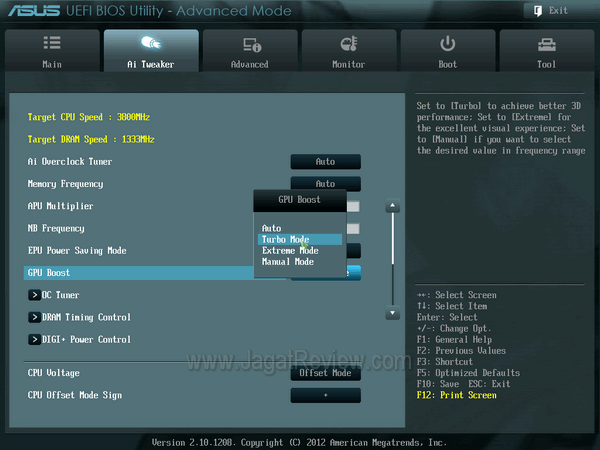600x450 pixels.
Task: Pick Extreme Mode in GPU Boost list
Action: tap(289, 251)
